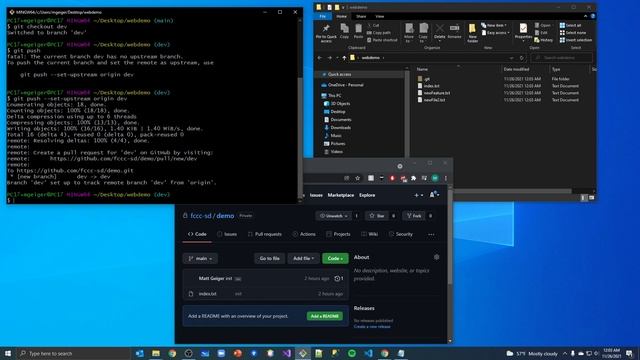The image size is (640, 360).
Task: Click Cut in the Clipboard group
Action: [373, 25]
